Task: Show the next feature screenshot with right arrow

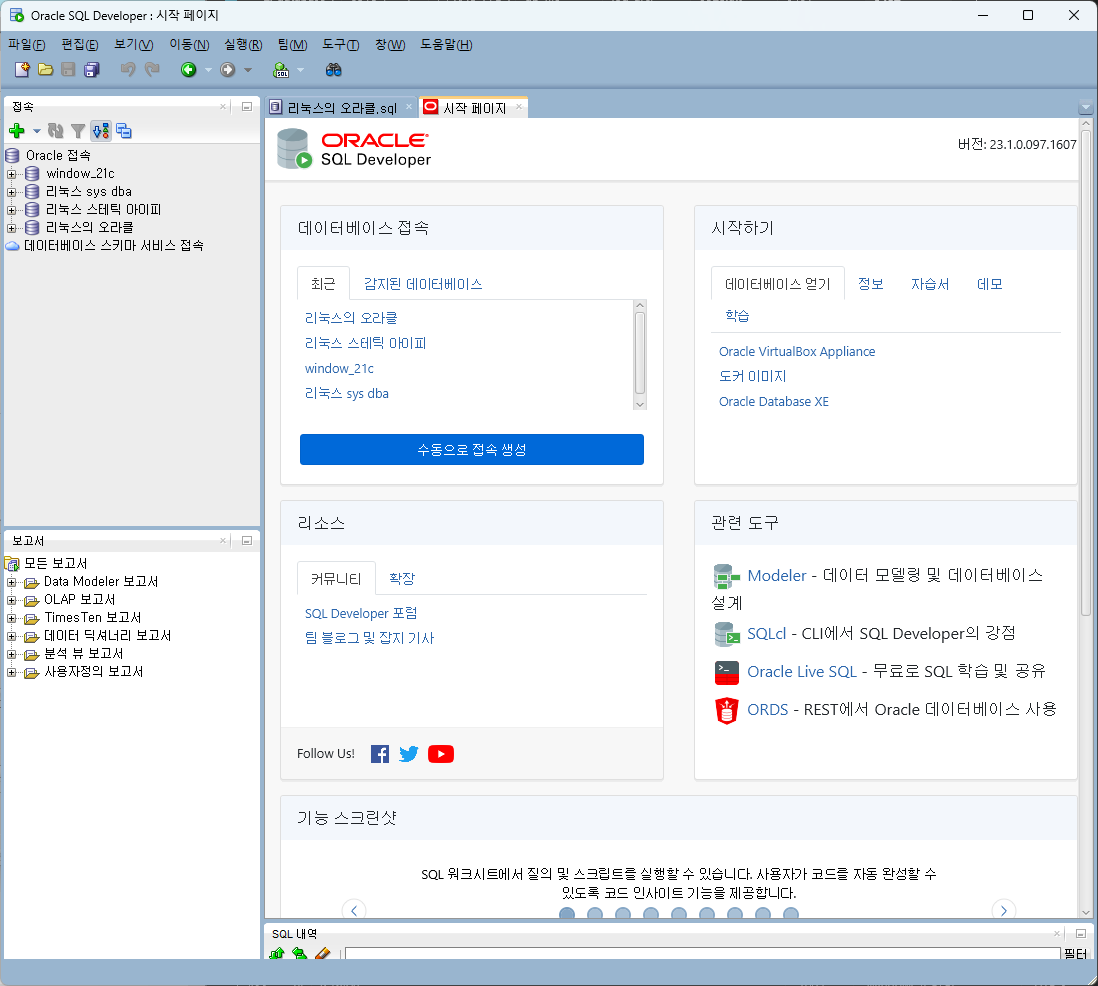Action: (x=1003, y=910)
